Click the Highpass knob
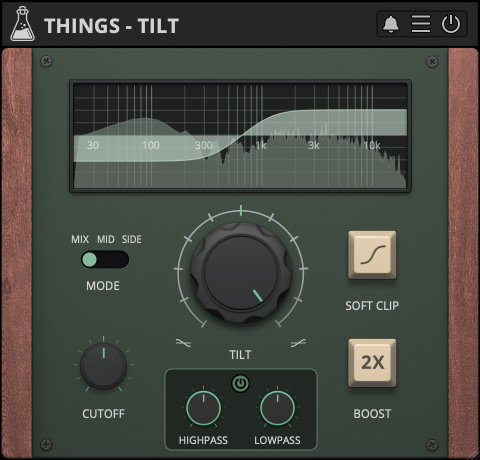This screenshot has width=480, height=460. (x=203, y=408)
